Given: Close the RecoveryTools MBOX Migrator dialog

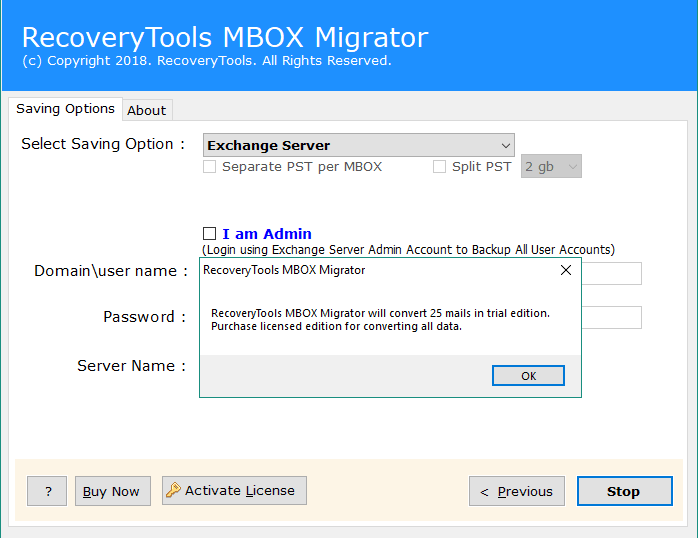Looking at the screenshot, I should pos(566,270).
